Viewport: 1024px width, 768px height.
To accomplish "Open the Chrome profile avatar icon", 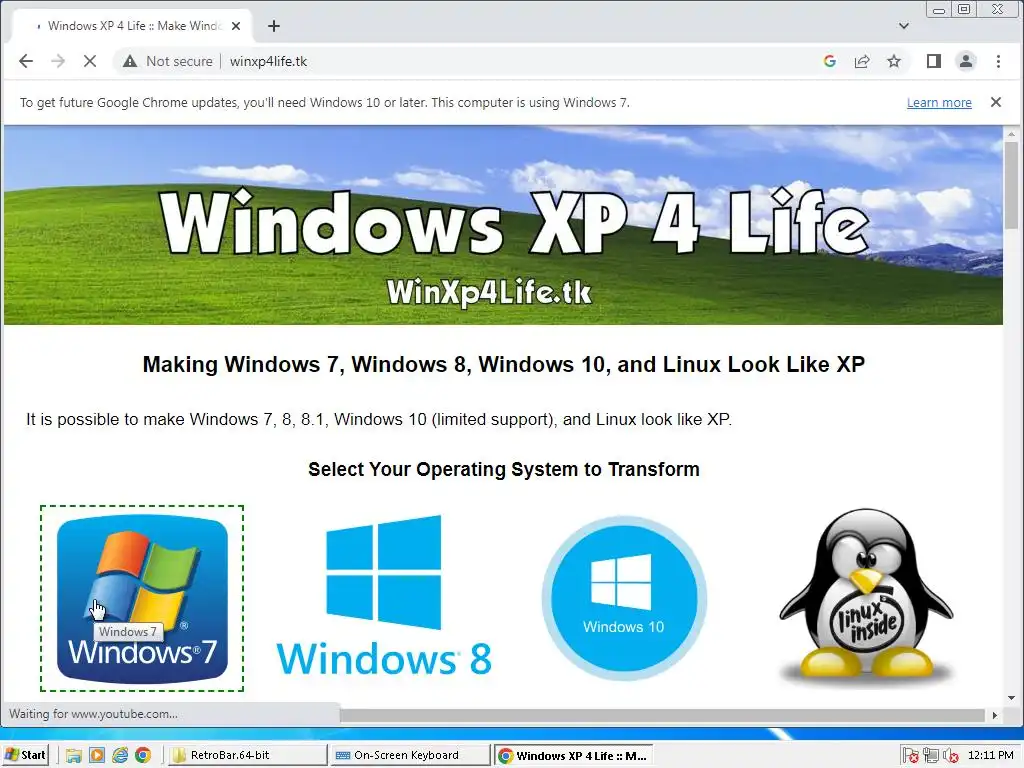I will pos(965,61).
